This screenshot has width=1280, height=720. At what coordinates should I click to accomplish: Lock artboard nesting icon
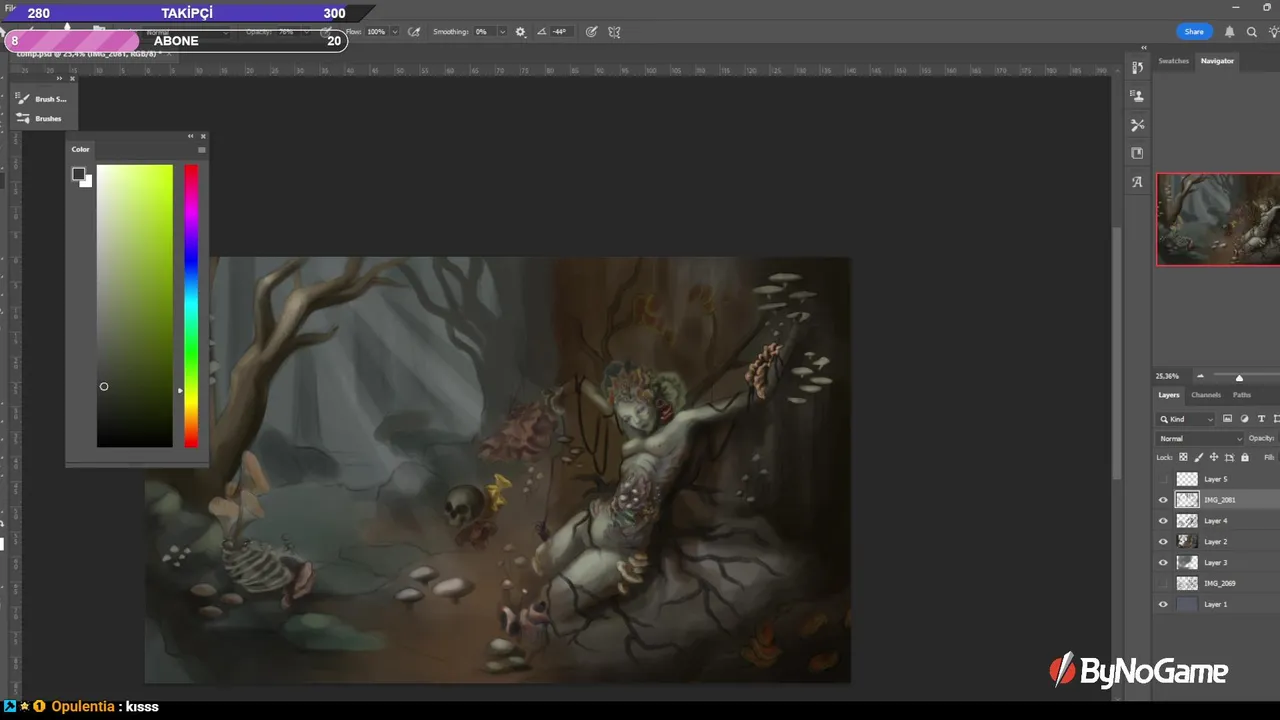[1229, 457]
